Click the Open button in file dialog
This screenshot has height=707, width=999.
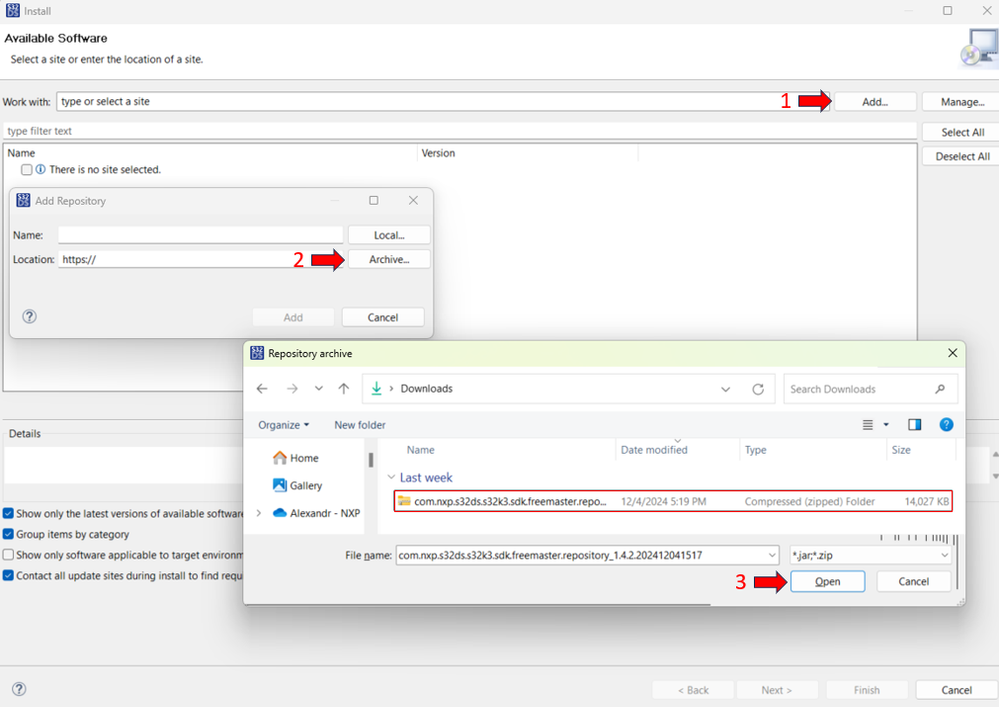point(828,582)
